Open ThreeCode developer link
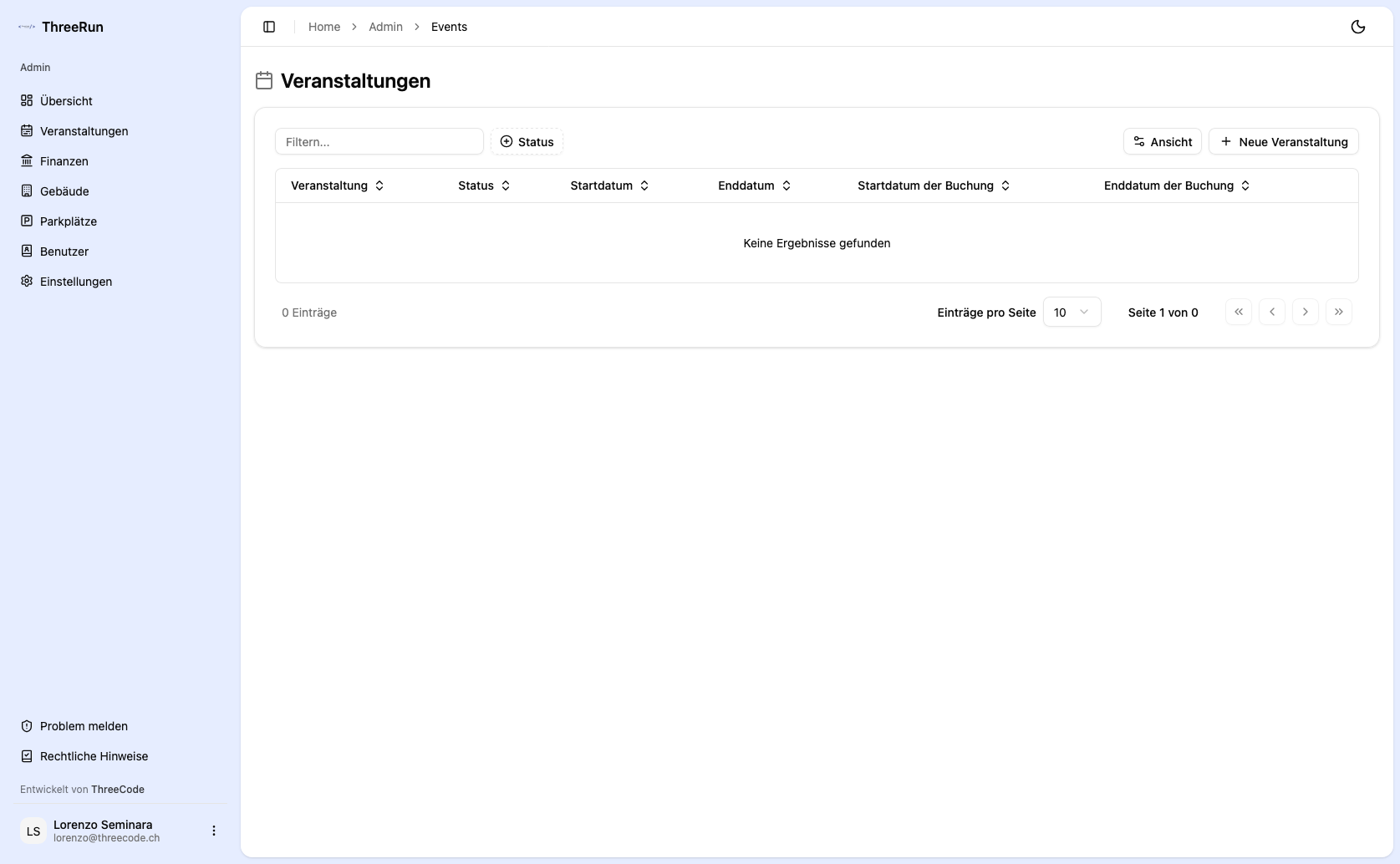The width and height of the screenshot is (1400, 864). pyautogui.click(x=118, y=790)
